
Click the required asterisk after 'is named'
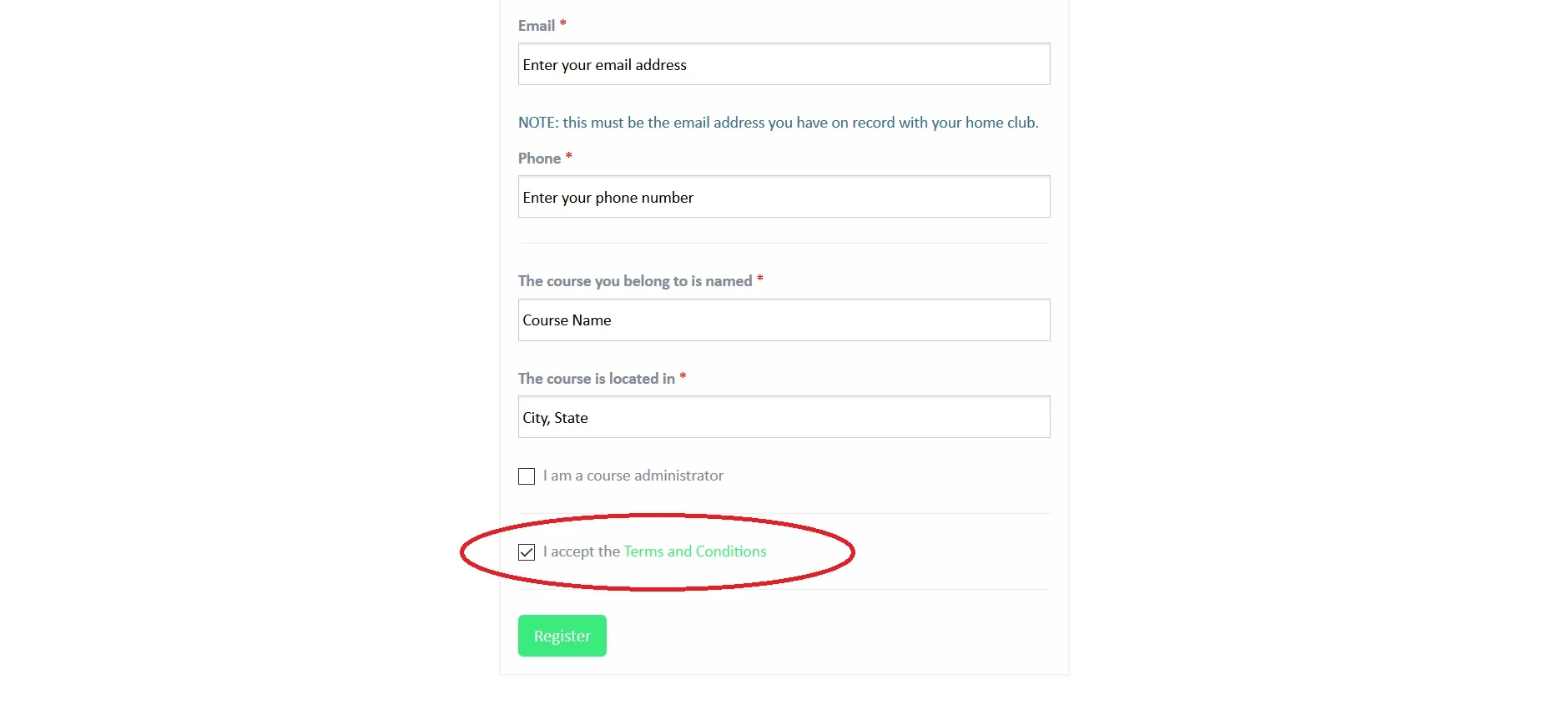click(x=760, y=279)
